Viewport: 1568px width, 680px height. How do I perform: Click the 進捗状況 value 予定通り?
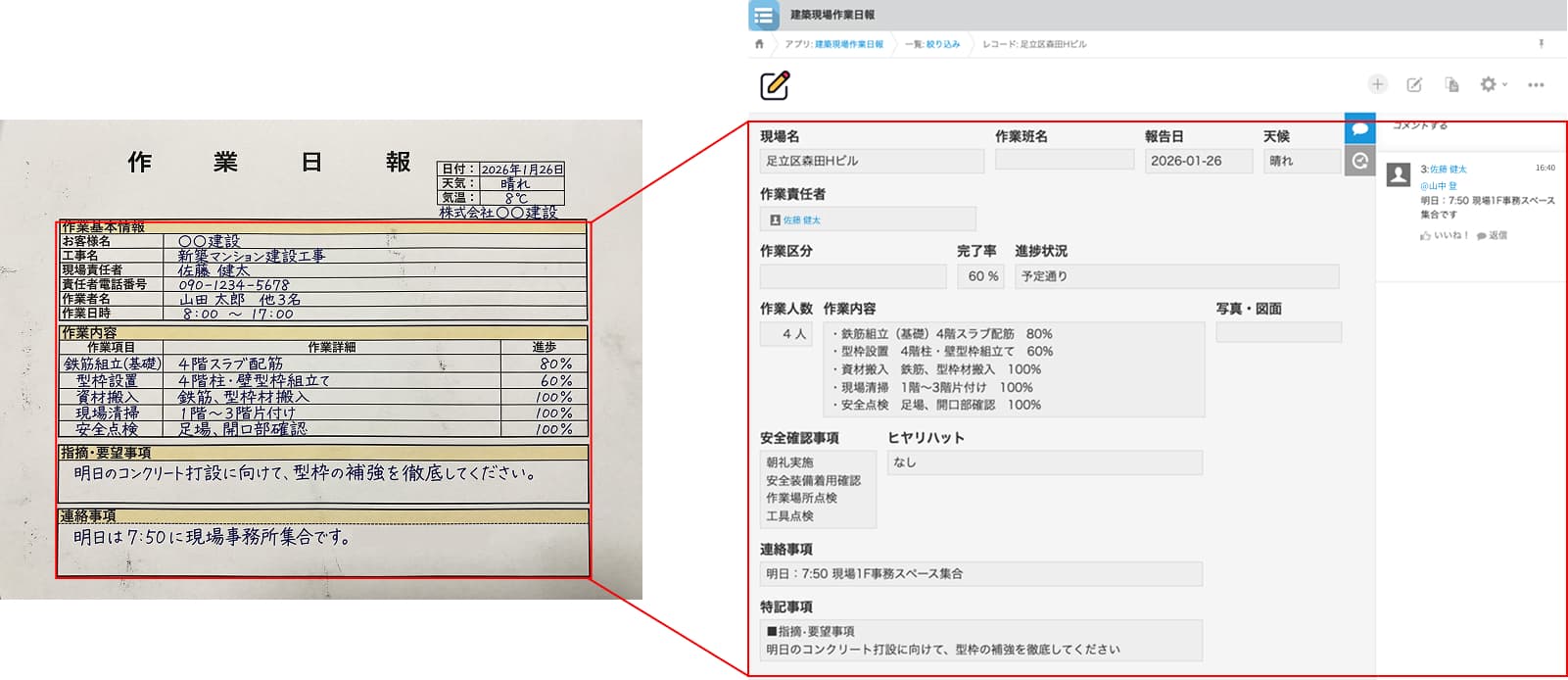[1176, 276]
